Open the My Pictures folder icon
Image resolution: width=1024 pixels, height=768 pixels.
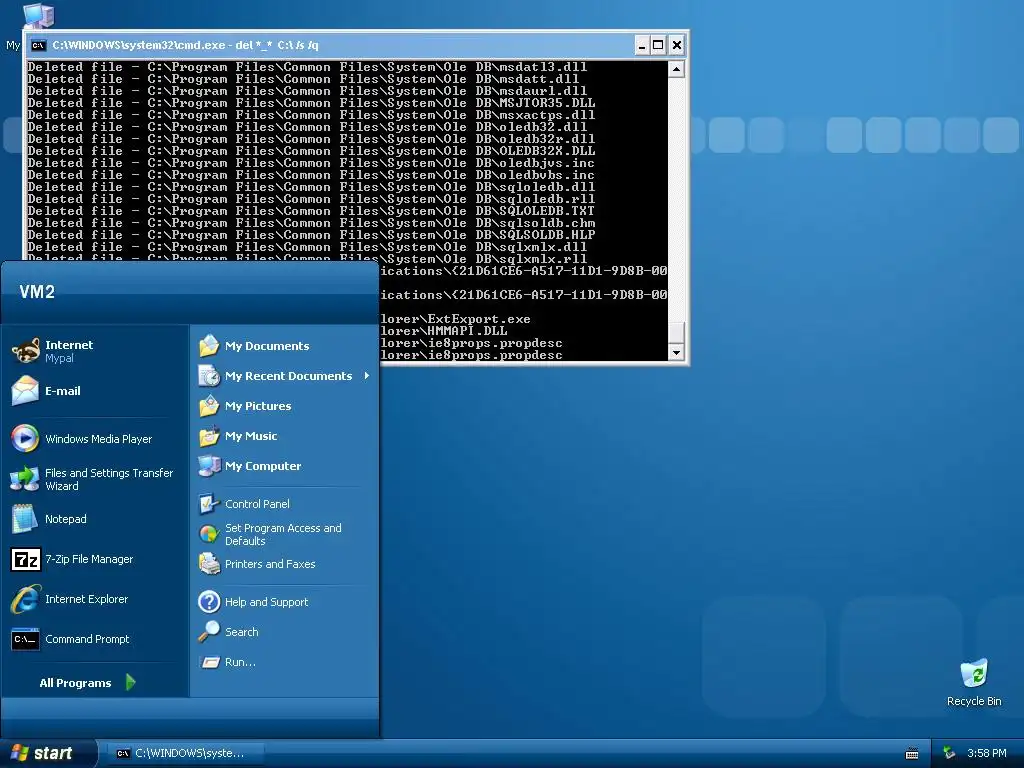click(x=209, y=406)
